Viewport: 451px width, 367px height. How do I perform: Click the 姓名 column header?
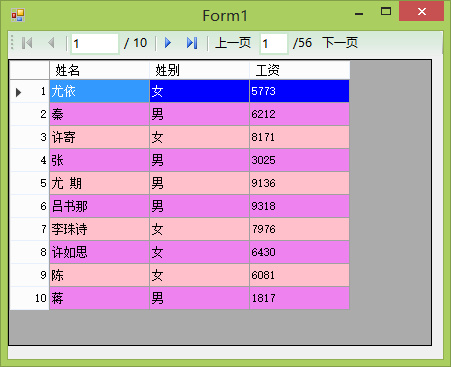pos(99,70)
